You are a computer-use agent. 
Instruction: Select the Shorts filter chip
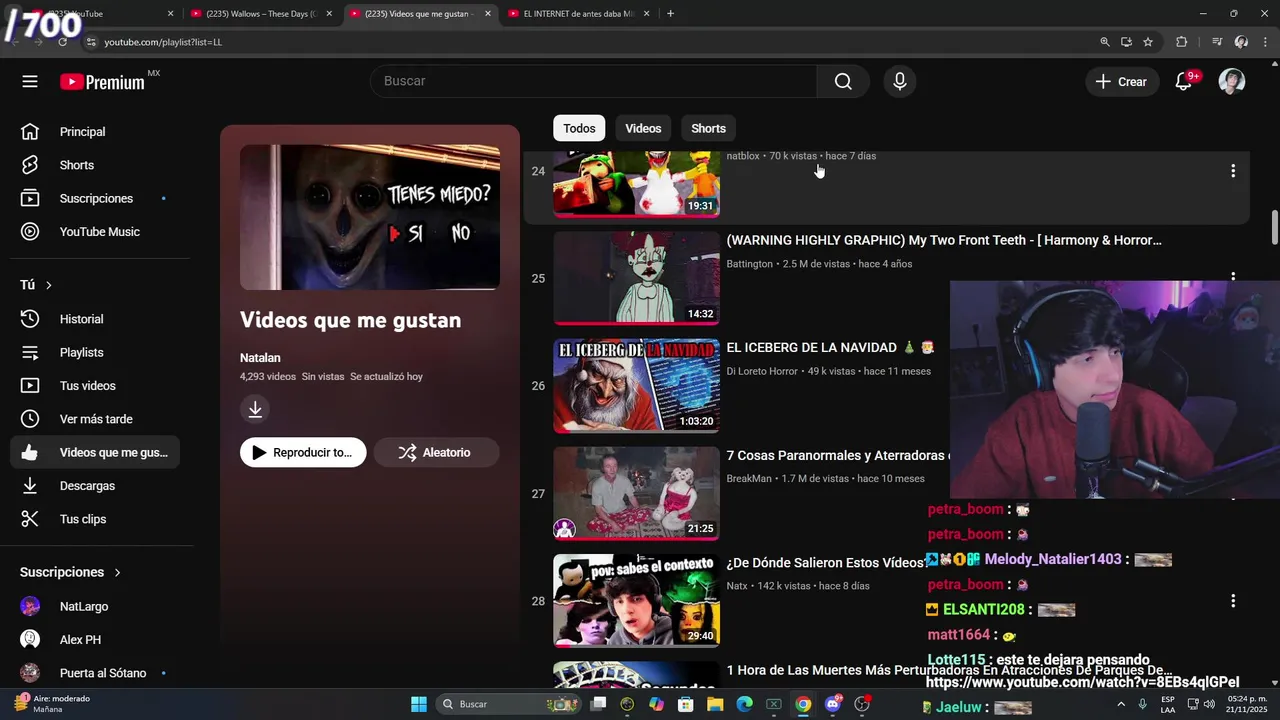click(708, 128)
